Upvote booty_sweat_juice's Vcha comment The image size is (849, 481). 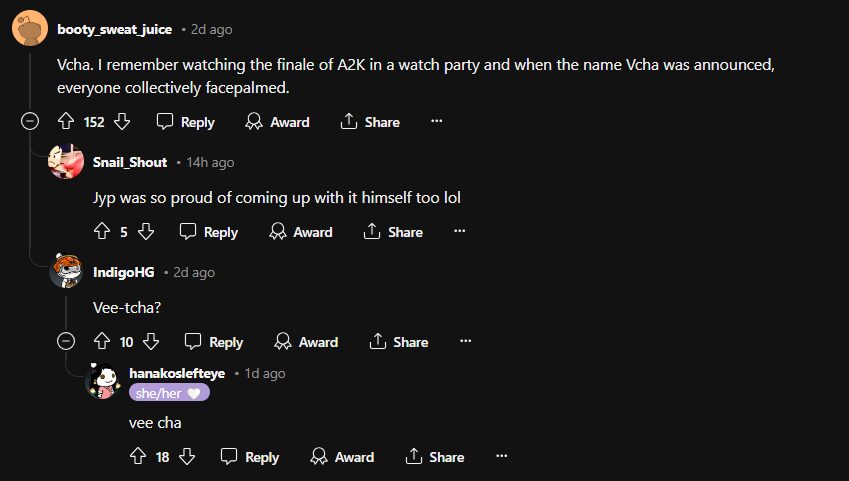pos(66,122)
